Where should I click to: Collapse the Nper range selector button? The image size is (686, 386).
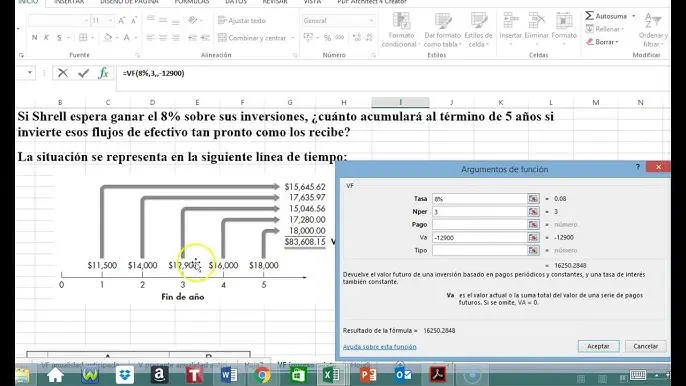click(533, 211)
